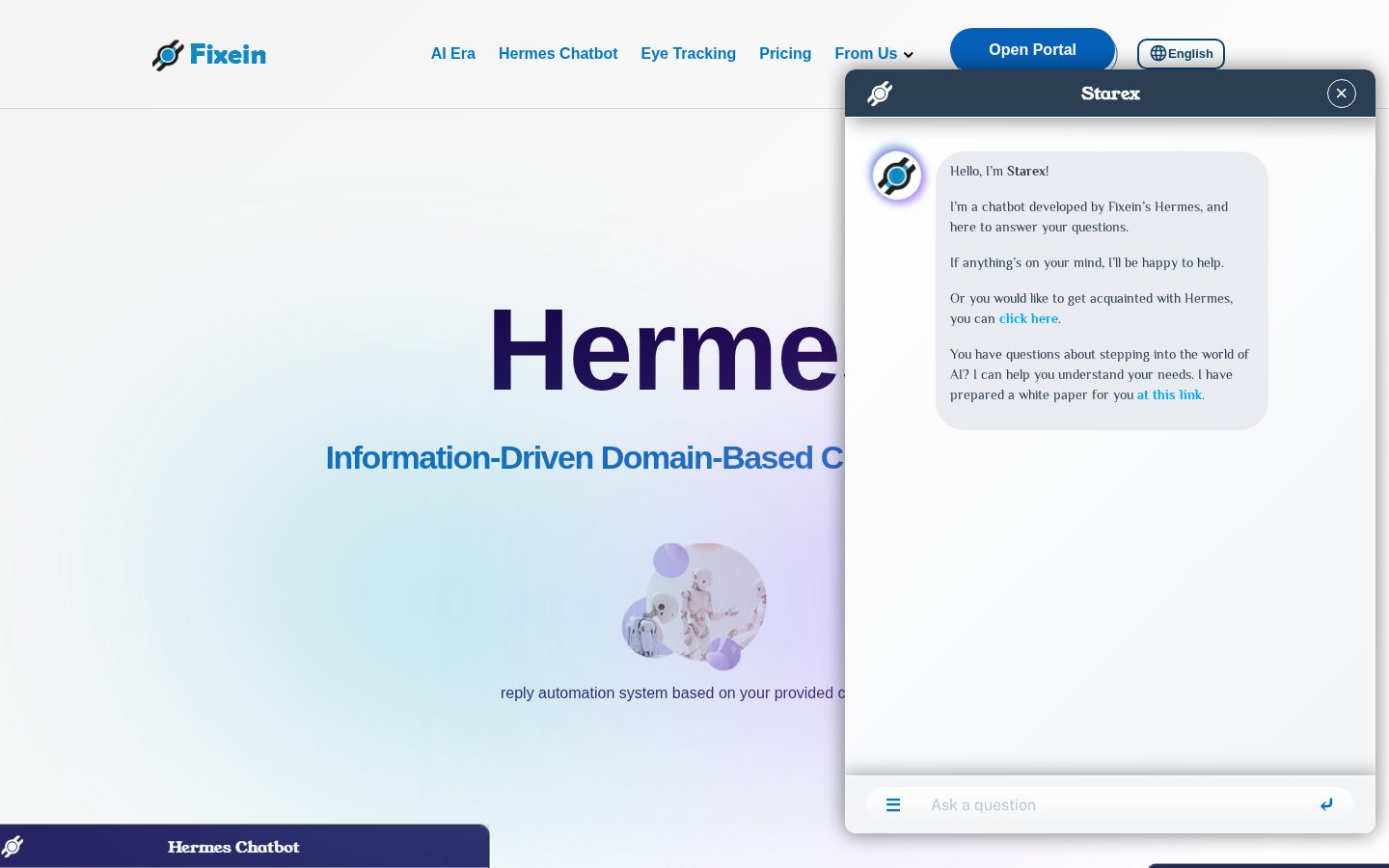Open the chat hamburger menu icon
This screenshot has height=868, width=1389.
[893, 804]
